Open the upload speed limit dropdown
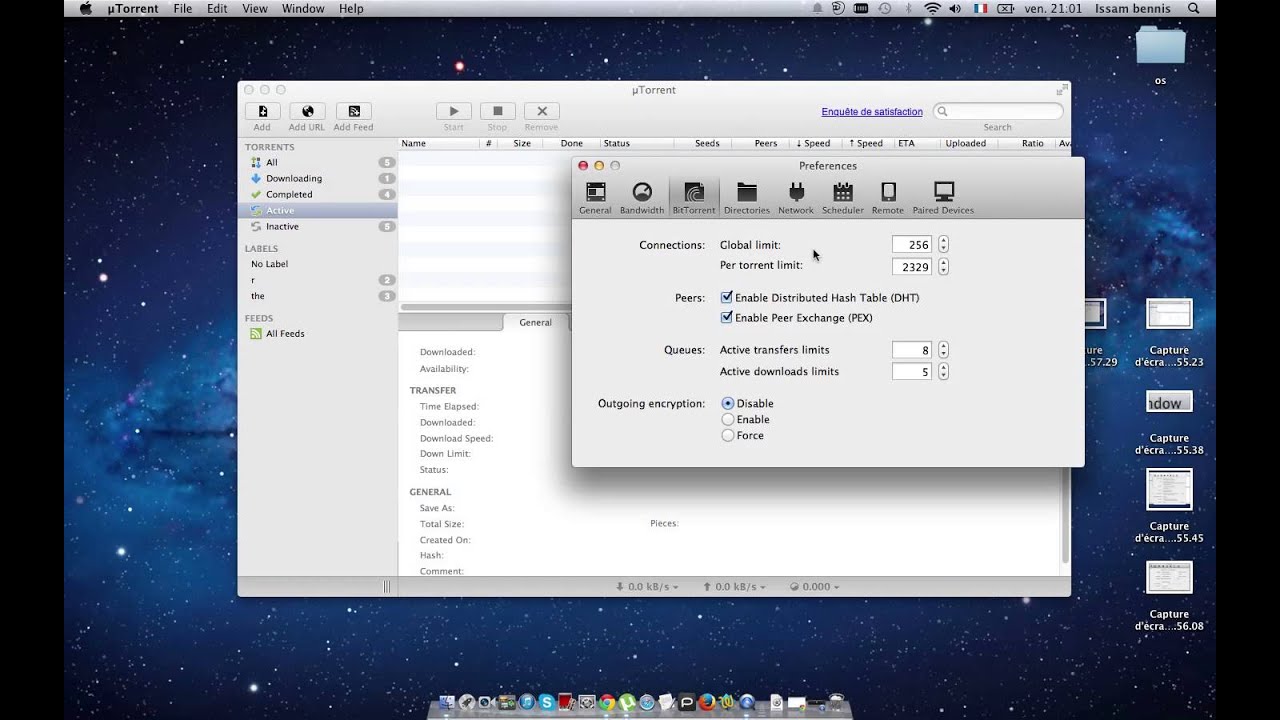Image resolution: width=1280 pixels, height=720 pixels. click(x=735, y=587)
